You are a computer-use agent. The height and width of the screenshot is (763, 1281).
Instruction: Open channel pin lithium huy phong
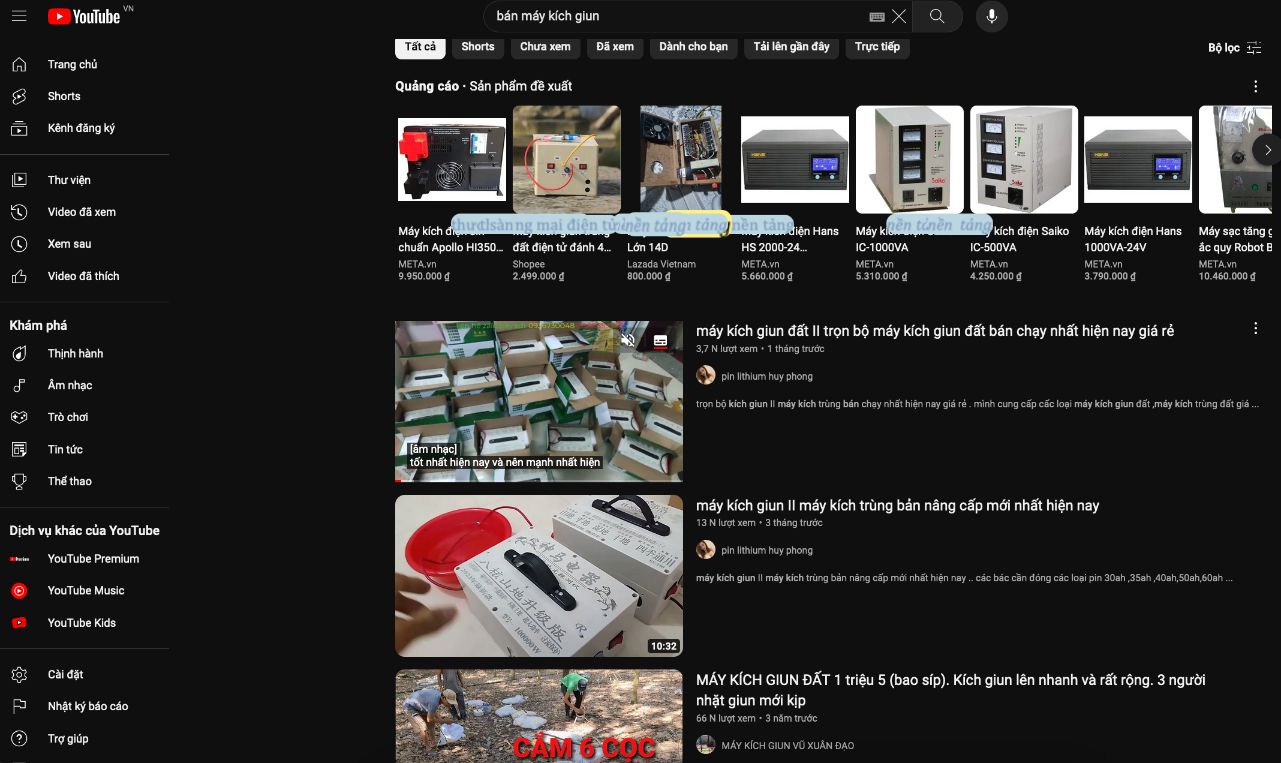click(766, 376)
